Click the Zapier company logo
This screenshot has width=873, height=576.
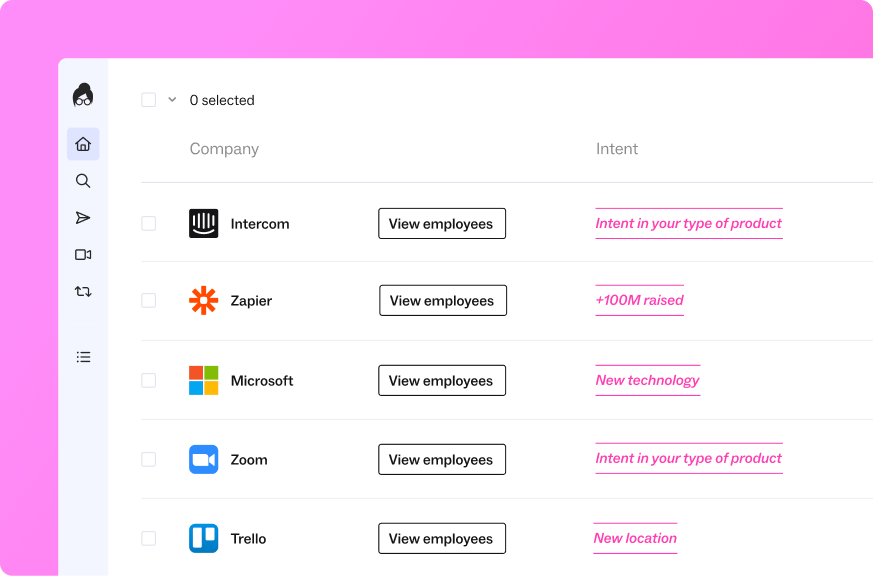pyautogui.click(x=203, y=301)
